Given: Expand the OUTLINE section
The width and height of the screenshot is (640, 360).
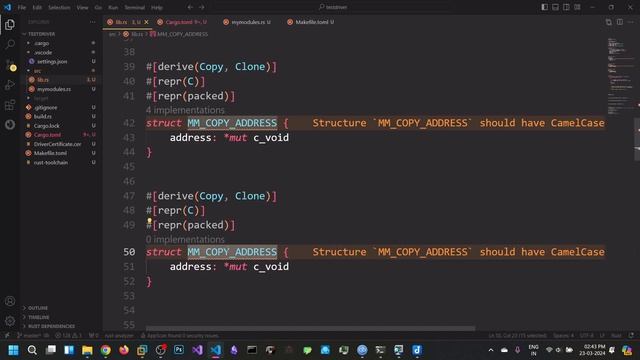Looking at the screenshot, I should [x=38, y=308].
